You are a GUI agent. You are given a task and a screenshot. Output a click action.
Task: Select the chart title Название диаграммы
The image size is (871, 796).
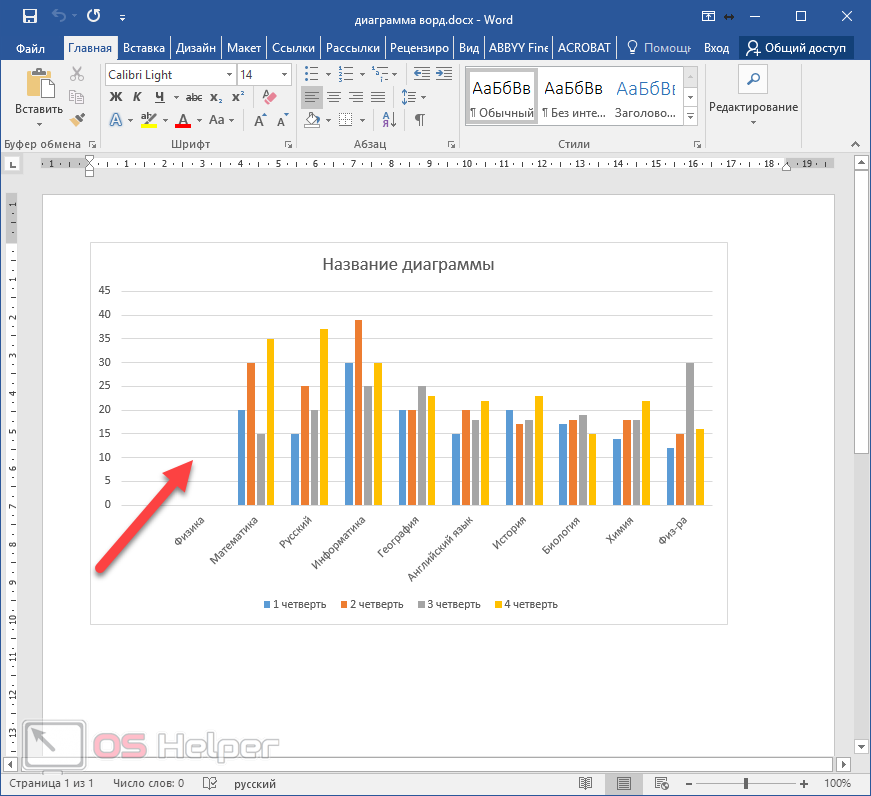[x=408, y=265]
